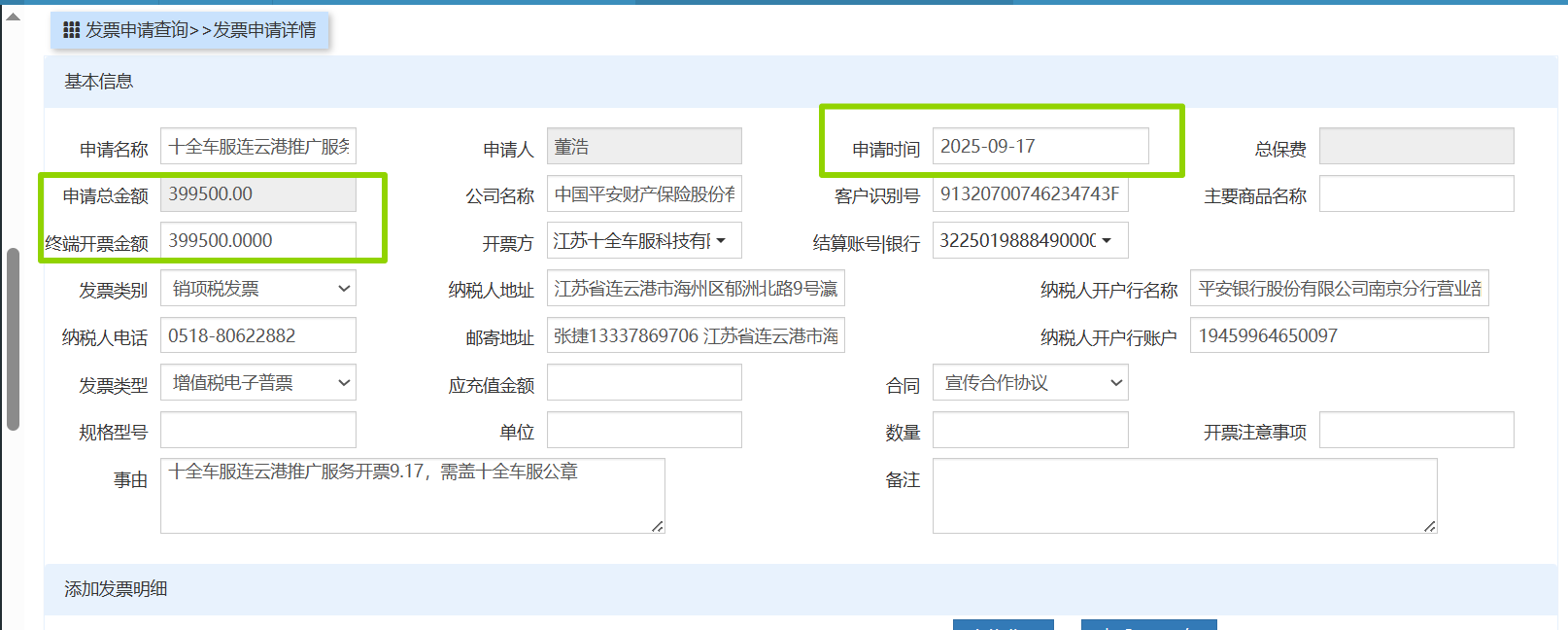Click the 申请人 field showing 董浩
Screen dimensions: 1568x630
point(644,146)
